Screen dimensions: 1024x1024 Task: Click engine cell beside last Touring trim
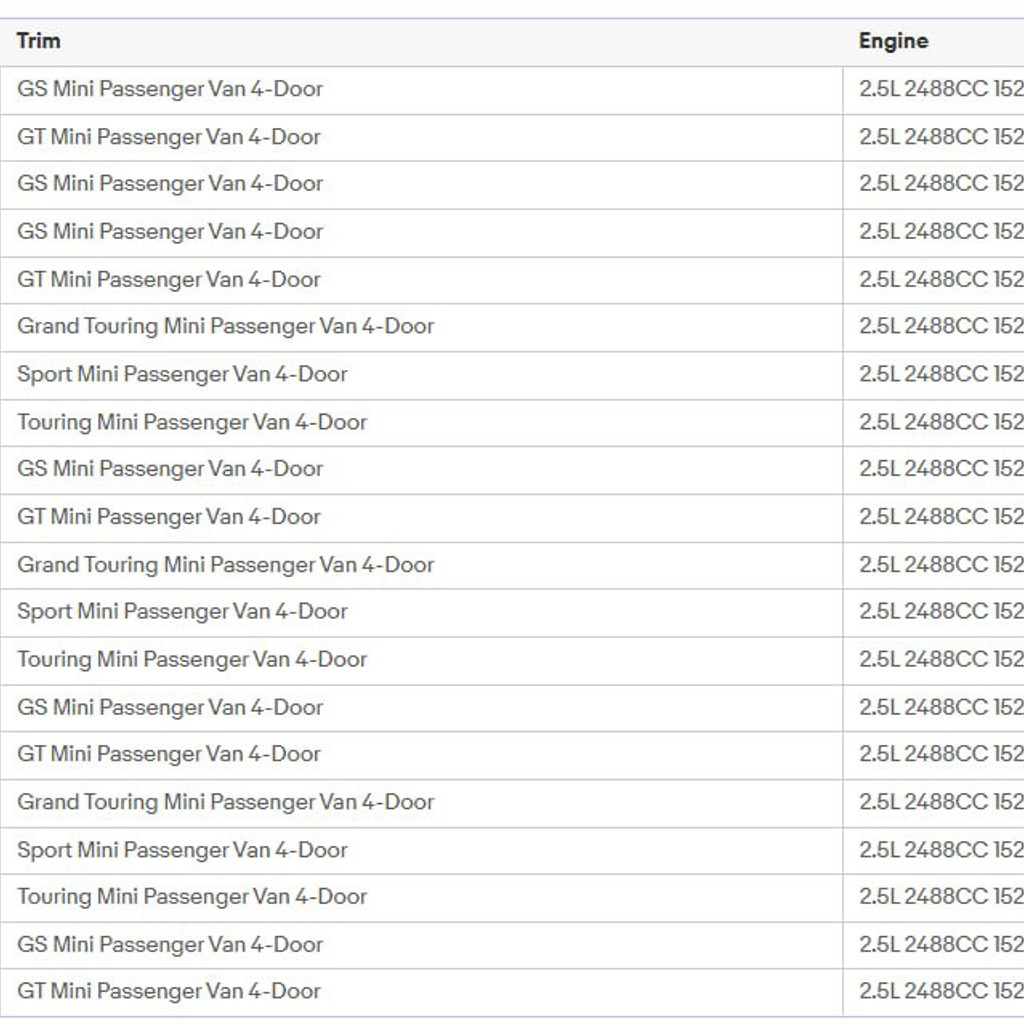[933, 897]
